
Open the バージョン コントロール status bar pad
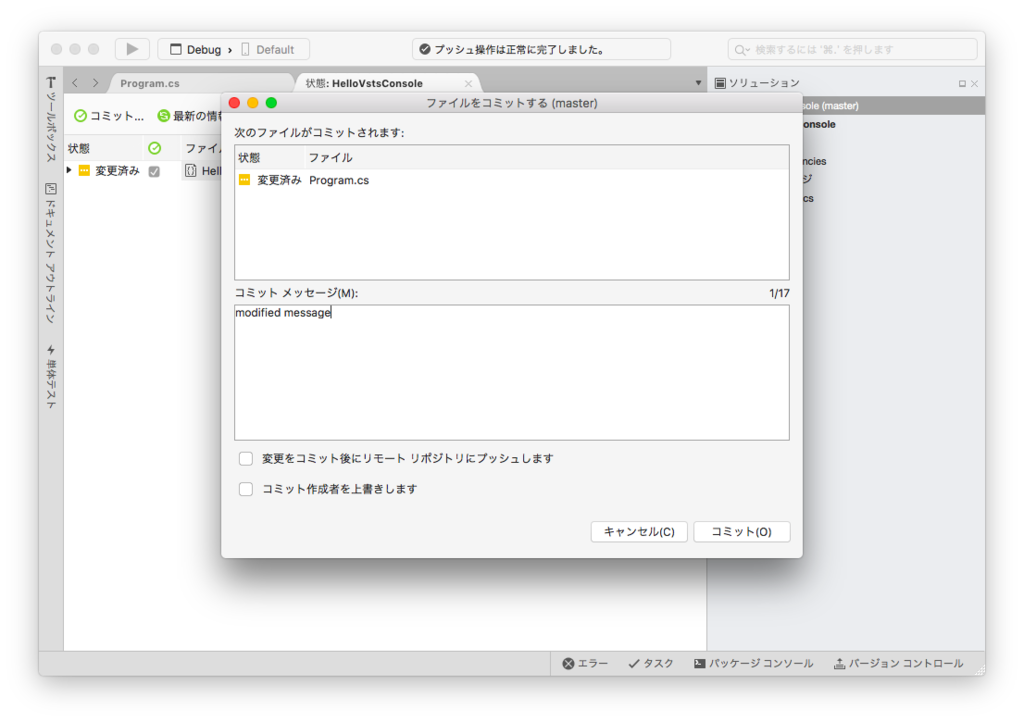[898, 663]
